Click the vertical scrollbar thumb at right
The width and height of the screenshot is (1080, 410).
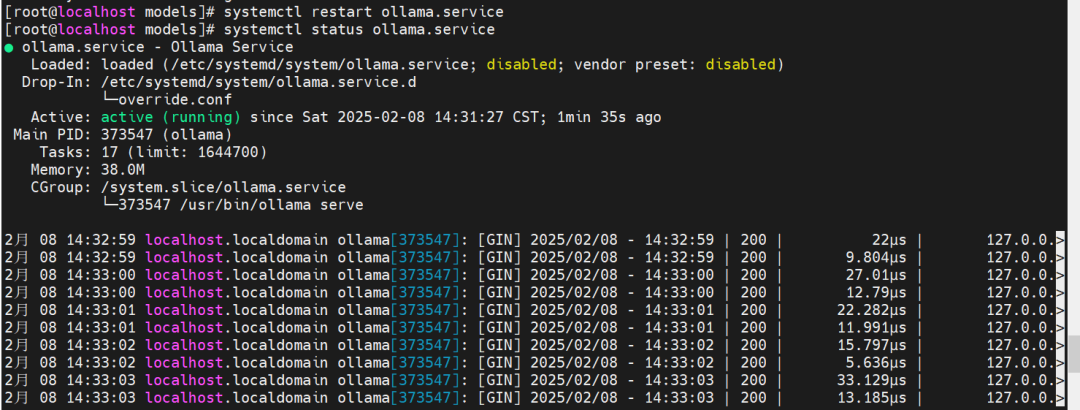[1071, 354]
